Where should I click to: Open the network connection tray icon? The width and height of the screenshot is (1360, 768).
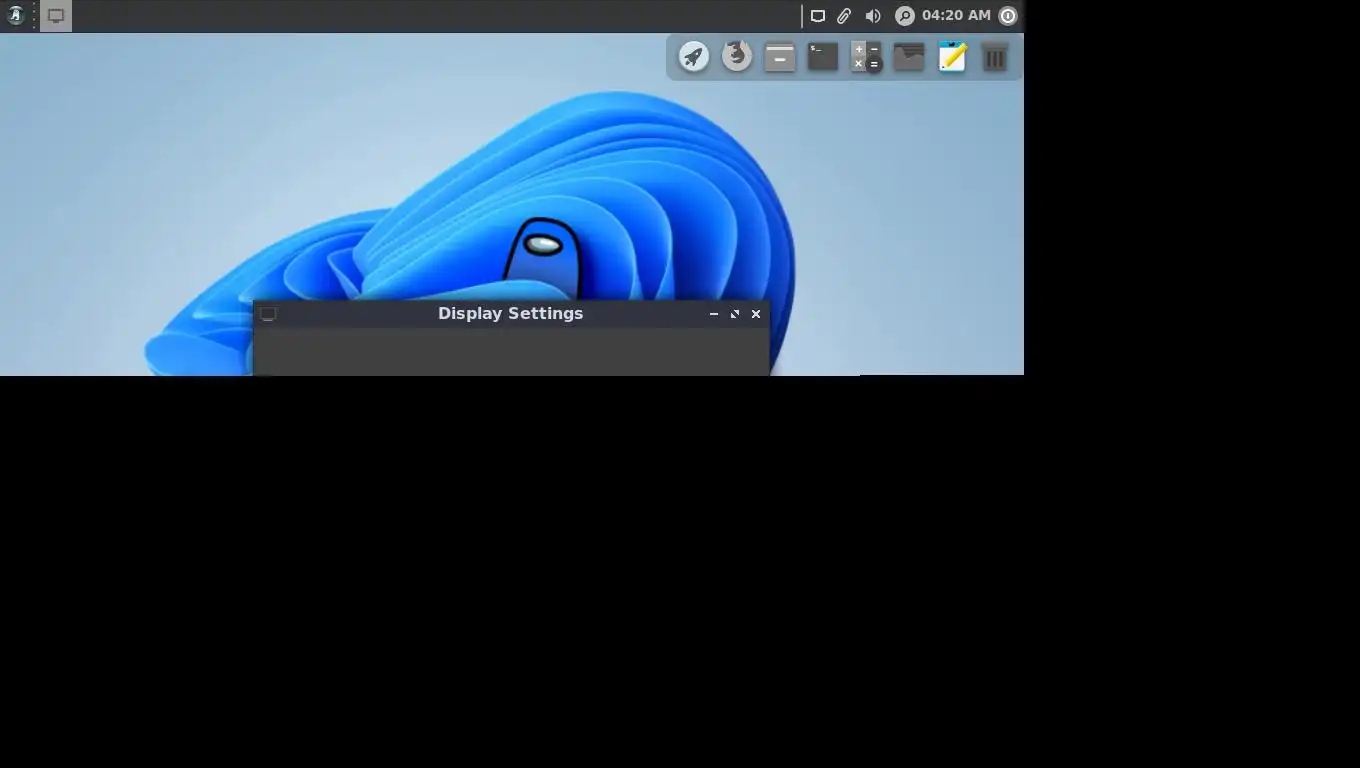(x=817, y=16)
